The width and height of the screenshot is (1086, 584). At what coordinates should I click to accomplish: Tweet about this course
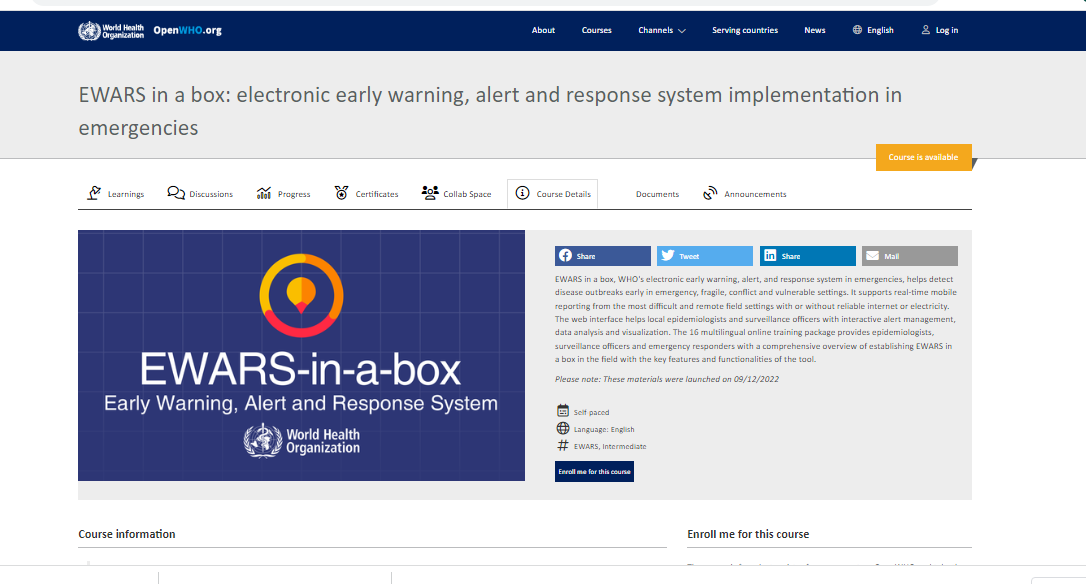coord(704,256)
